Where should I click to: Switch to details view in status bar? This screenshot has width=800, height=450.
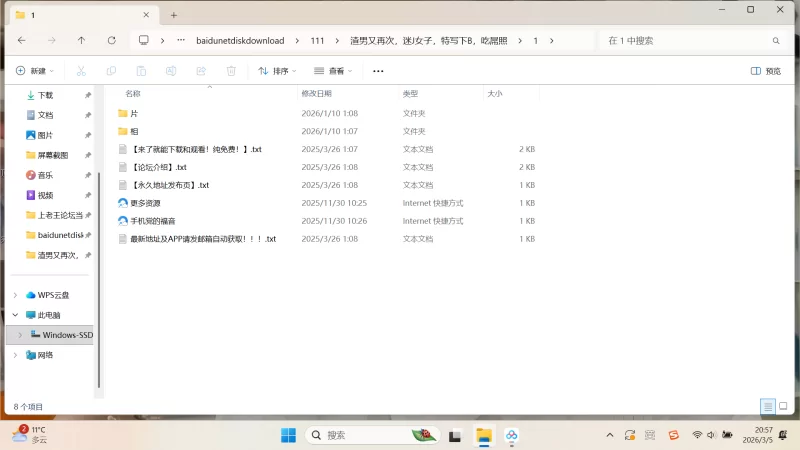pyautogui.click(x=767, y=407)
